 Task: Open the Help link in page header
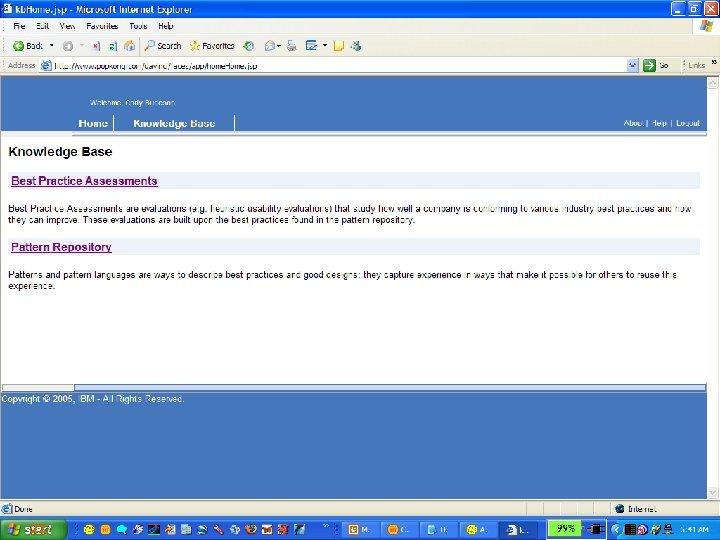[658, 123]
